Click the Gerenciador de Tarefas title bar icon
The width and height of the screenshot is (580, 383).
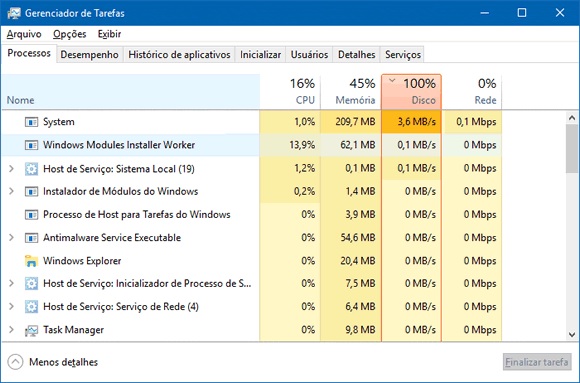[14, 13]
